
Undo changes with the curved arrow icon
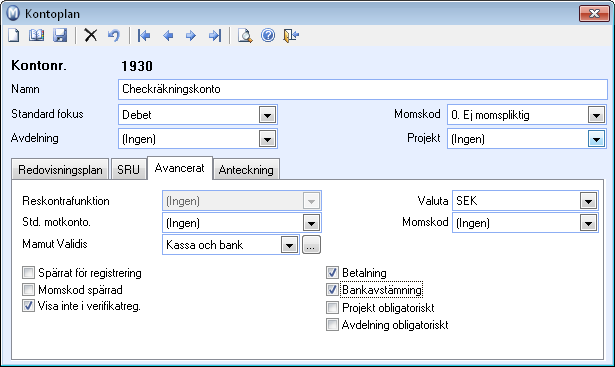coord(114,36)
